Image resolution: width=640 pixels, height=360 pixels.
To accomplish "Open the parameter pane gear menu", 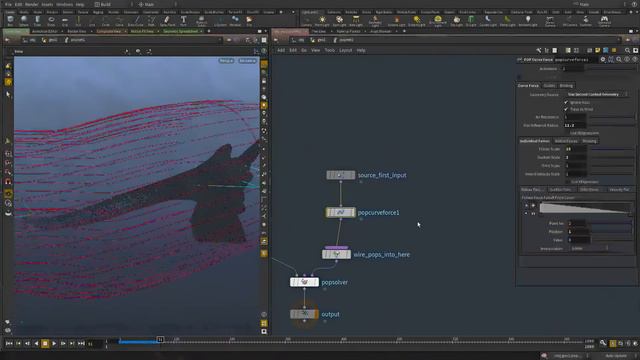I will coord(603,60).
